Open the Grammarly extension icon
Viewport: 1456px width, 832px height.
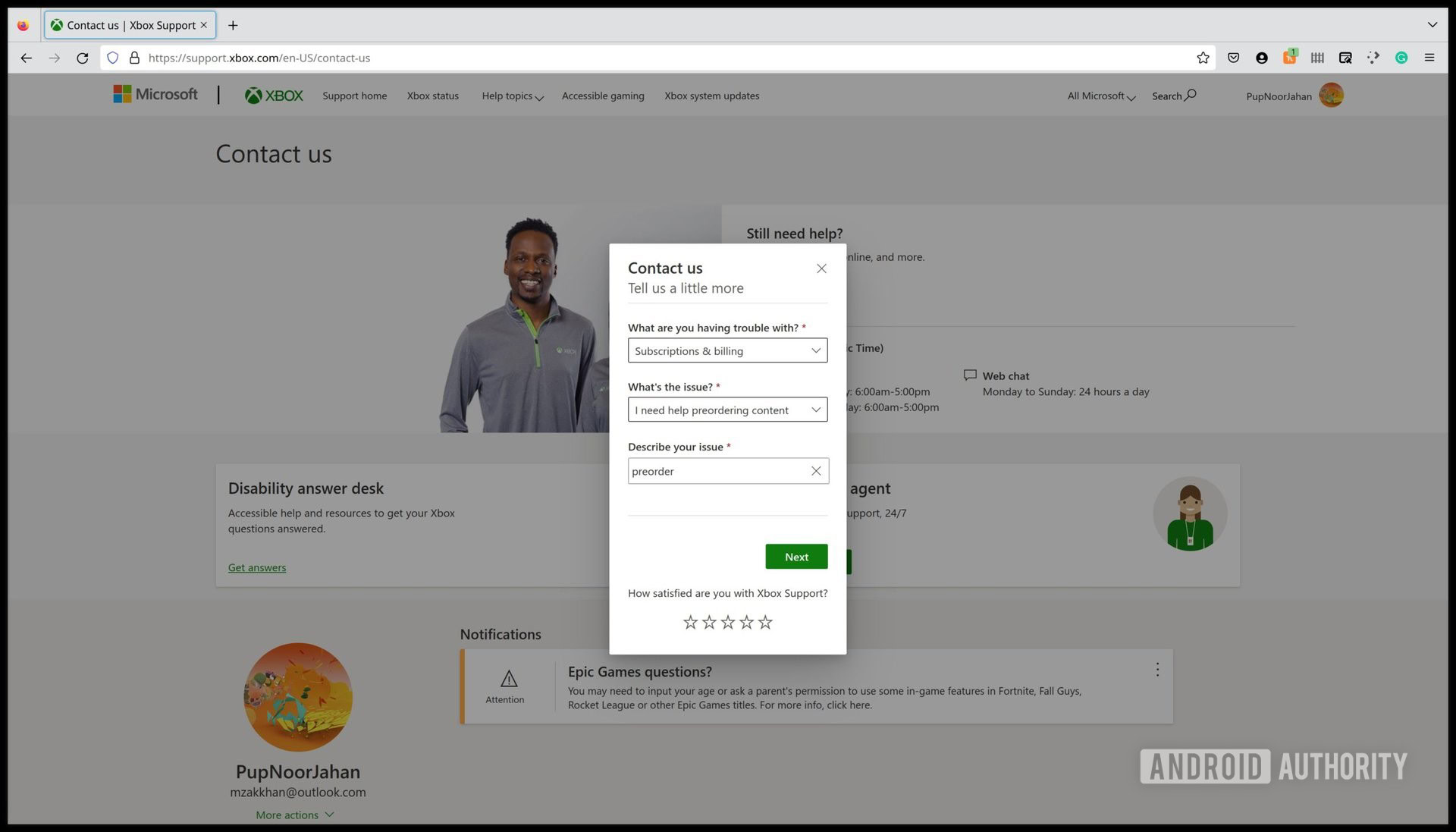1401,57
